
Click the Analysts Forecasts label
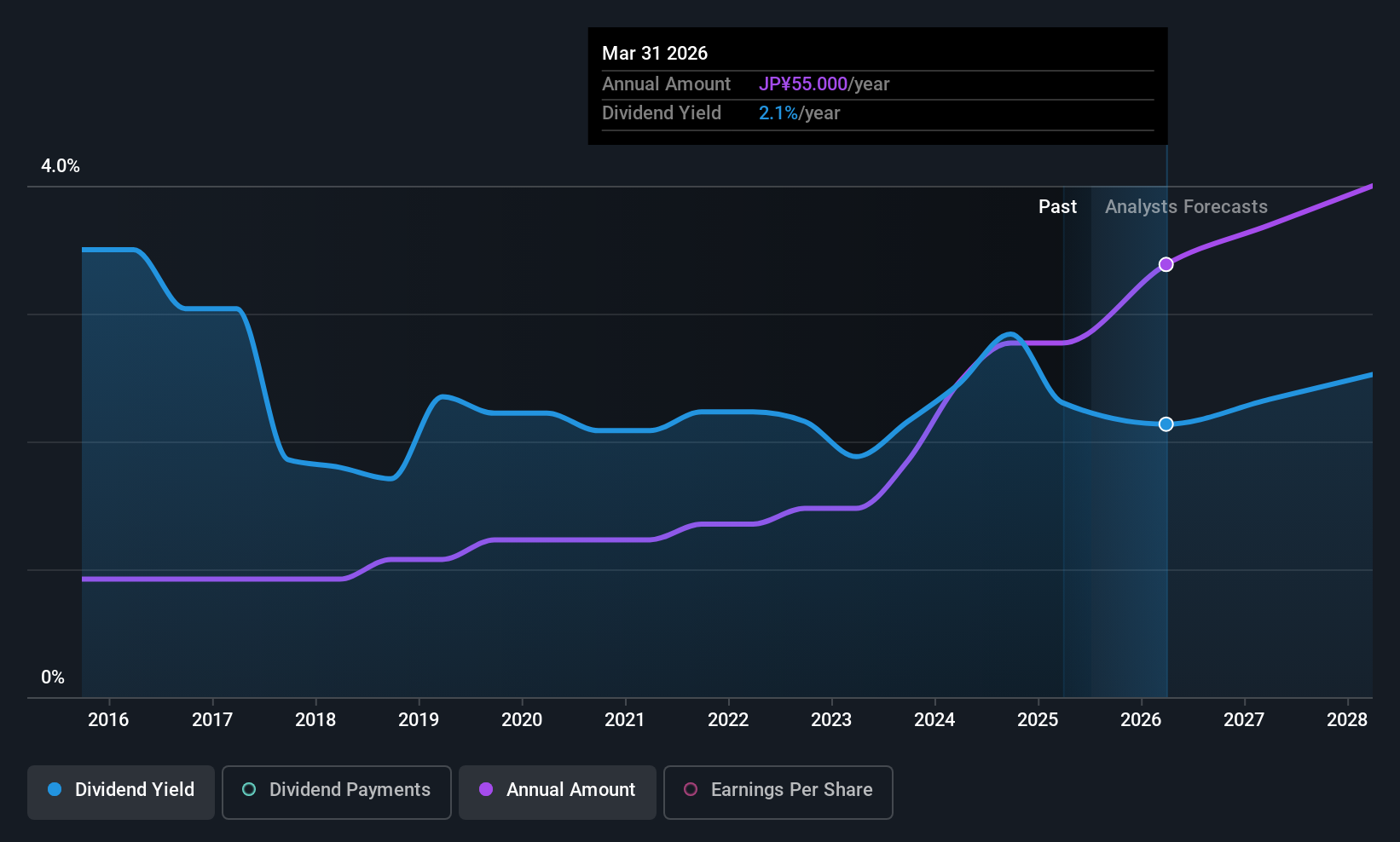(x=1186, y=206)
